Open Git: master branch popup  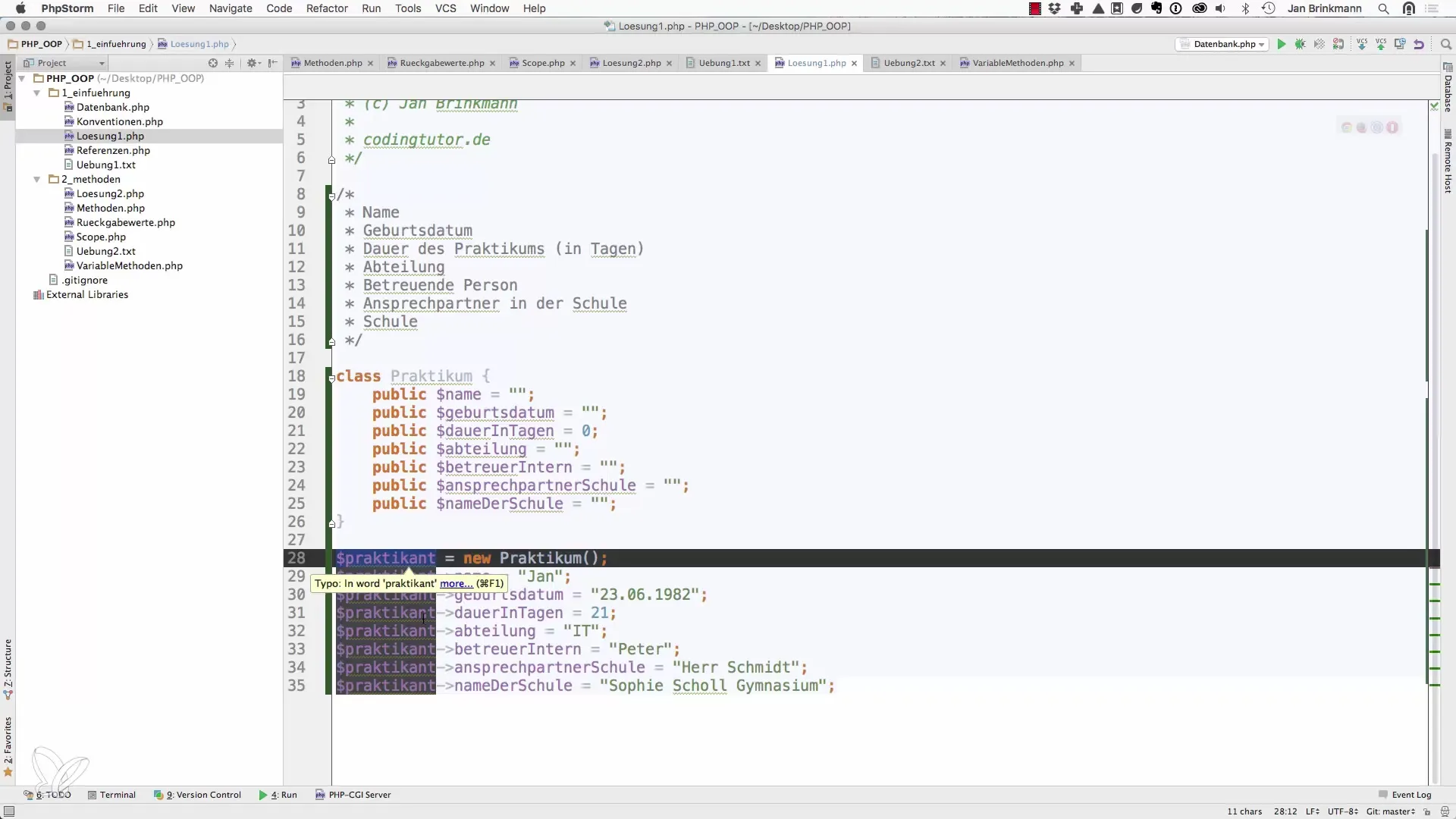(1391, 811)
